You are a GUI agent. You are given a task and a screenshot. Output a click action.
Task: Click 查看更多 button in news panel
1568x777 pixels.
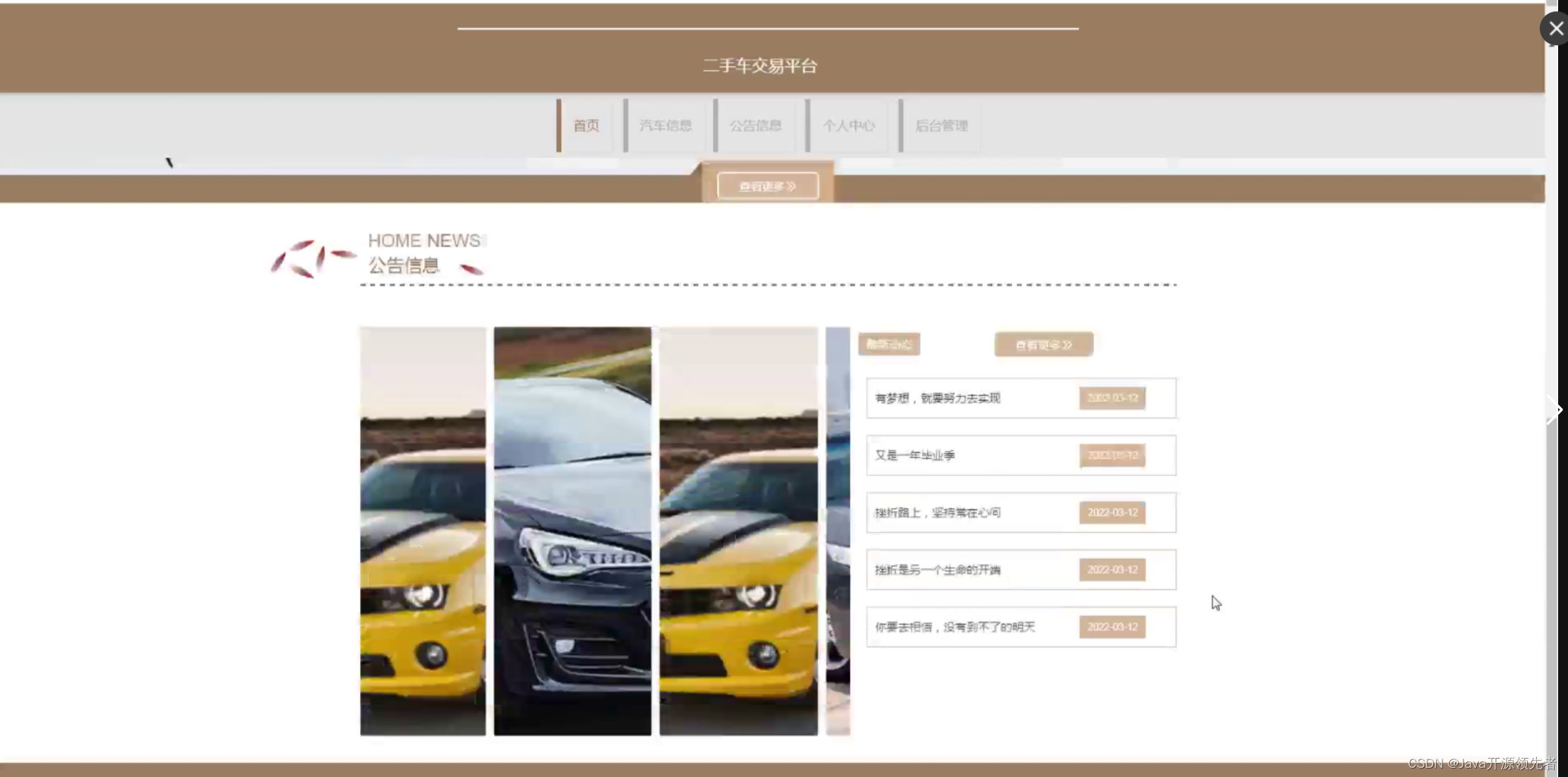pyautogui.click(x=1043, y=345)
